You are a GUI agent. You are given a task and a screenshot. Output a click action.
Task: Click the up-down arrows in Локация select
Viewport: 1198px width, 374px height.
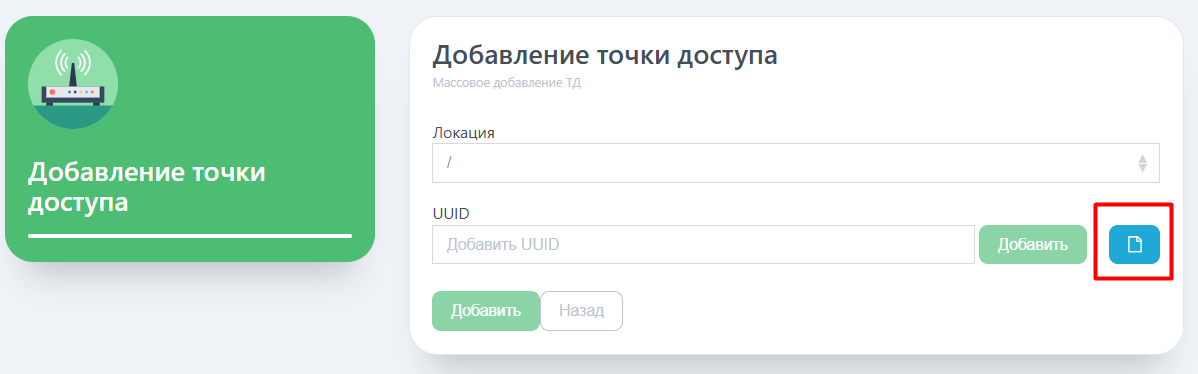tap(1142, 163)
